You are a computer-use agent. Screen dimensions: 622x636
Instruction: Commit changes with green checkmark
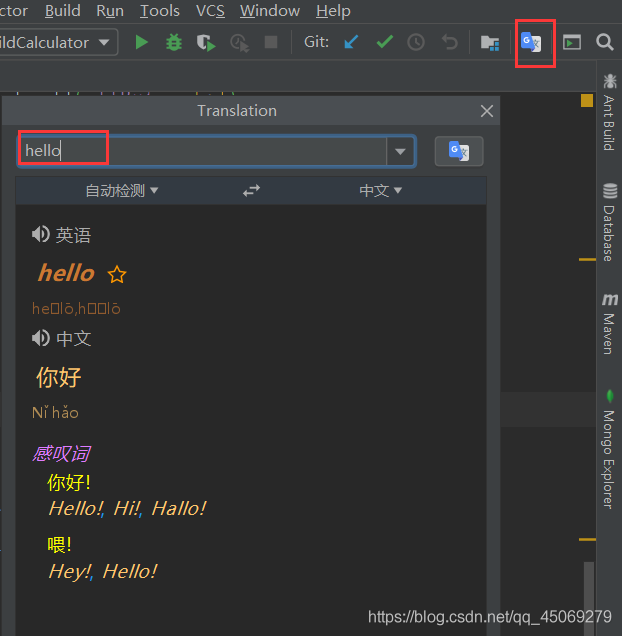pyautogui.click(x=385, y=42)
